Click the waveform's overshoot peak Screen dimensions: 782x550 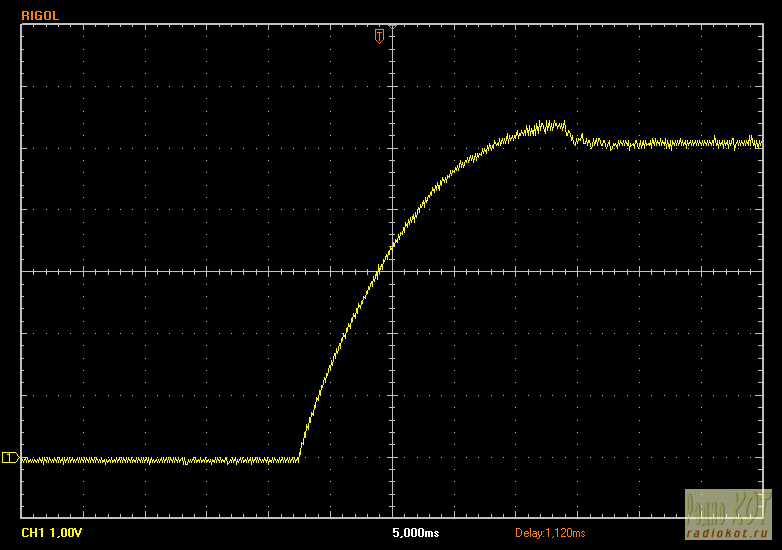point(548,125)
